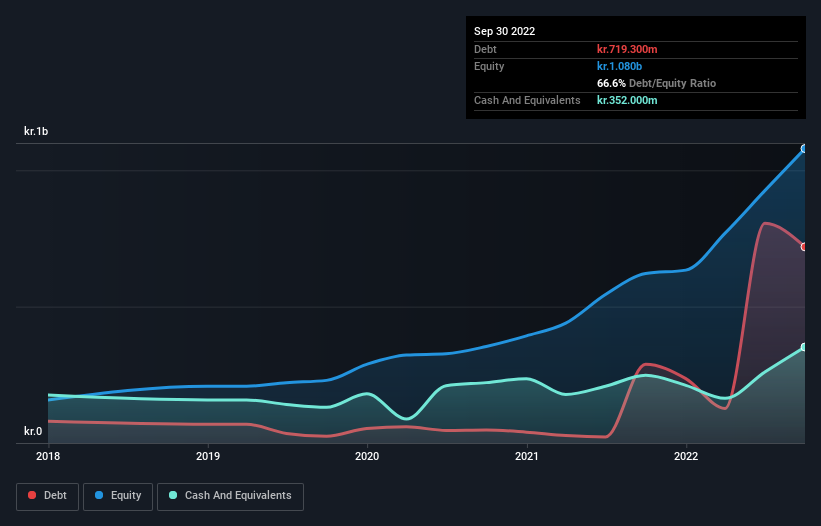Click the kr.352.000m cash value
This screenshot has height=526, width=821.
click(627, 100)
